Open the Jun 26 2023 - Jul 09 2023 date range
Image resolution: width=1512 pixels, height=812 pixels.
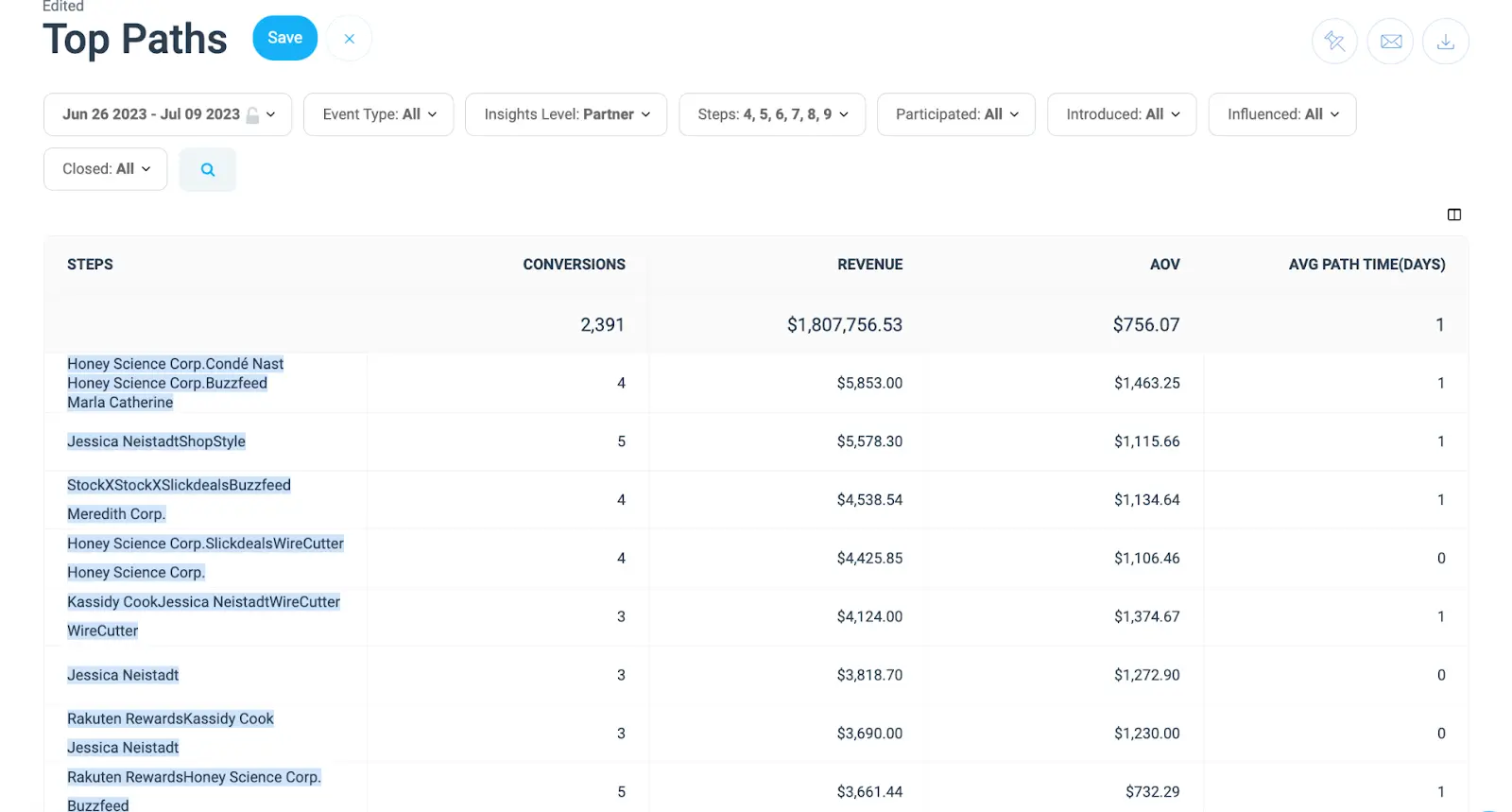[167, 114]
